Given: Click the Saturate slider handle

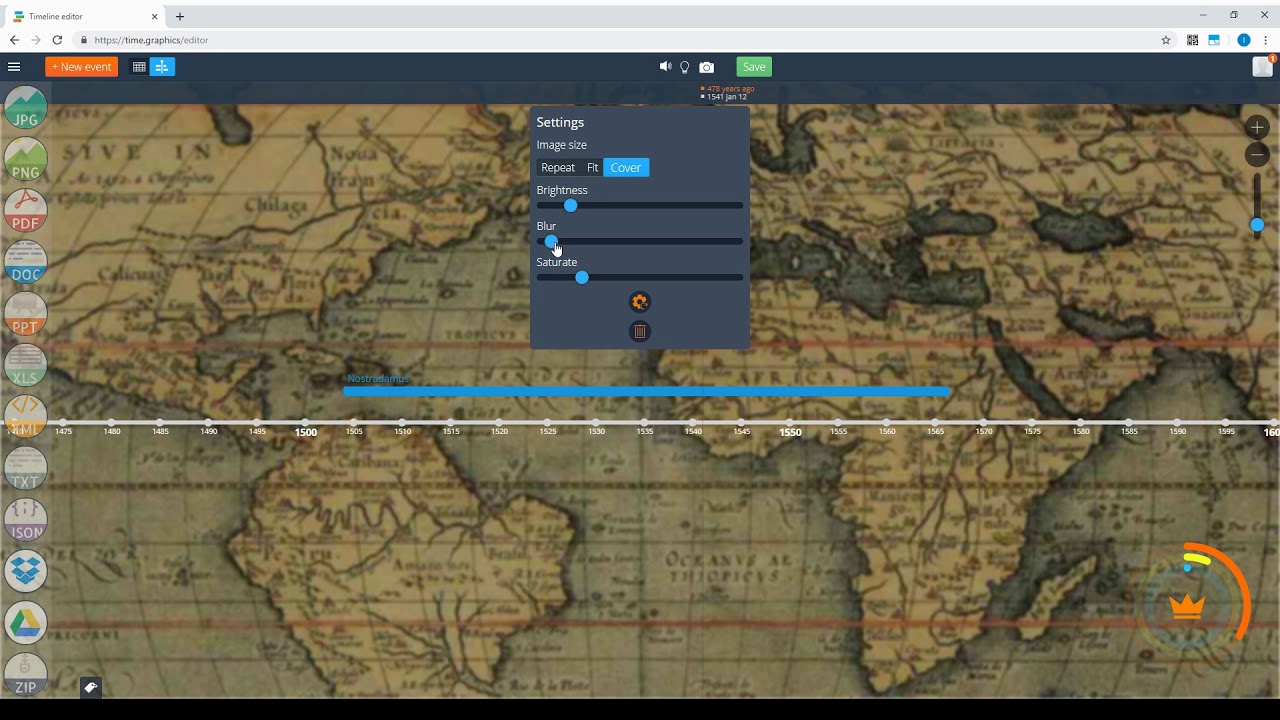Looking at the screenshot, I should (x=582, y=277).
